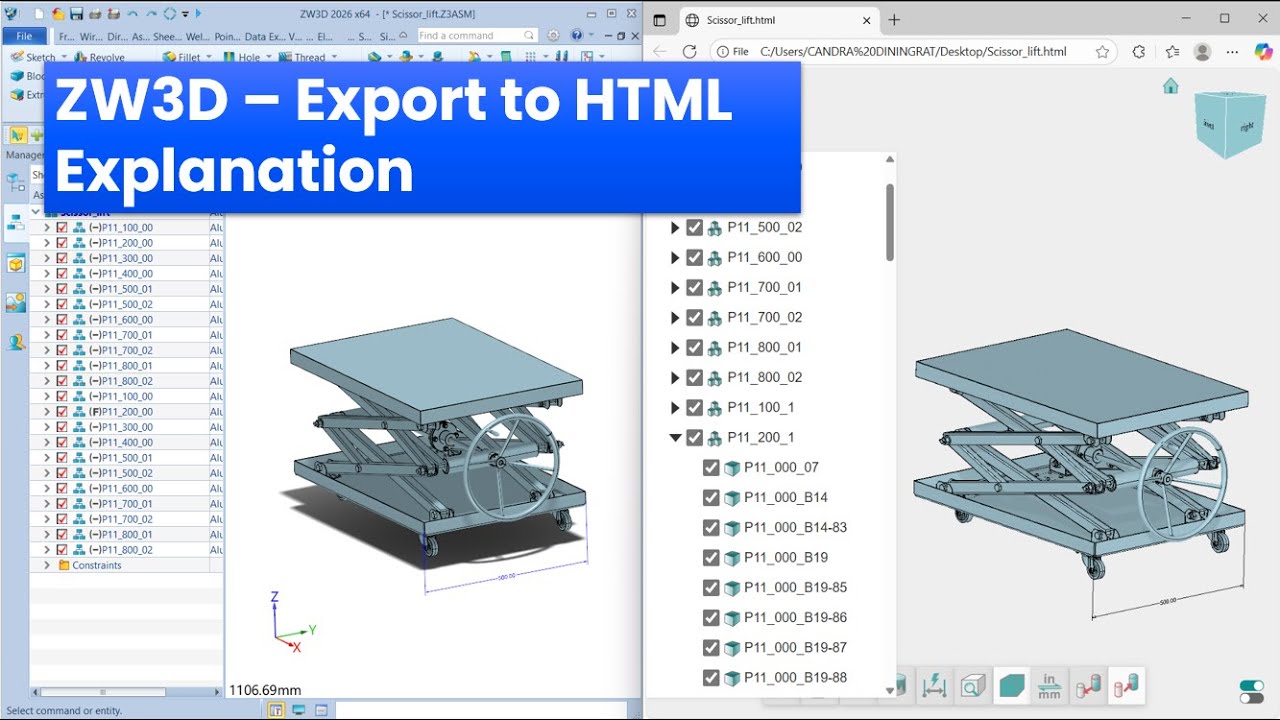Uncheck P11_600_00 in HTML viewer tree
This screenshot has width=1280, height=720.
pyautogui.click(x=695, y=257)
